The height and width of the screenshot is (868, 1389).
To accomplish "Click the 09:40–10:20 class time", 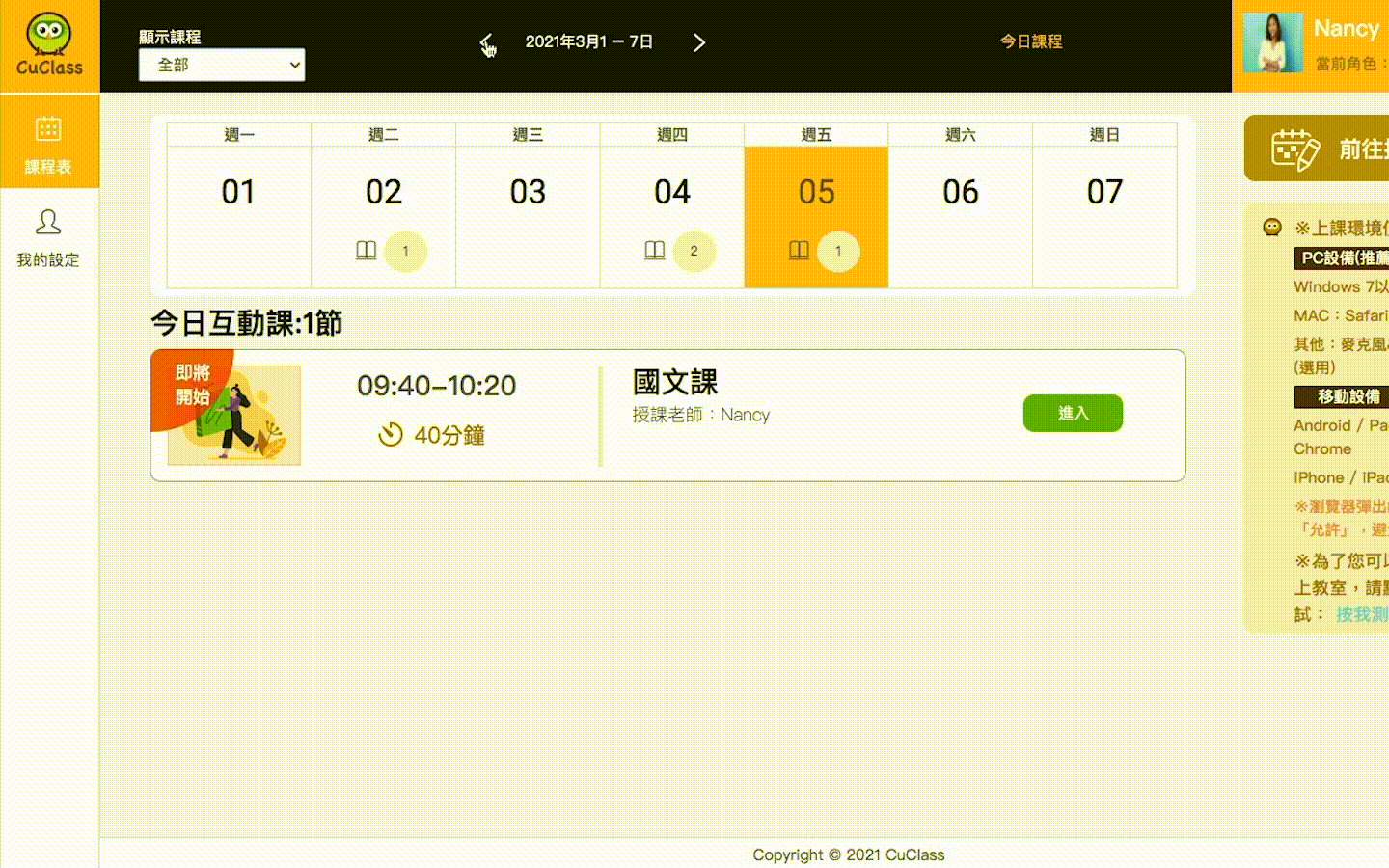I will [437, 386].
